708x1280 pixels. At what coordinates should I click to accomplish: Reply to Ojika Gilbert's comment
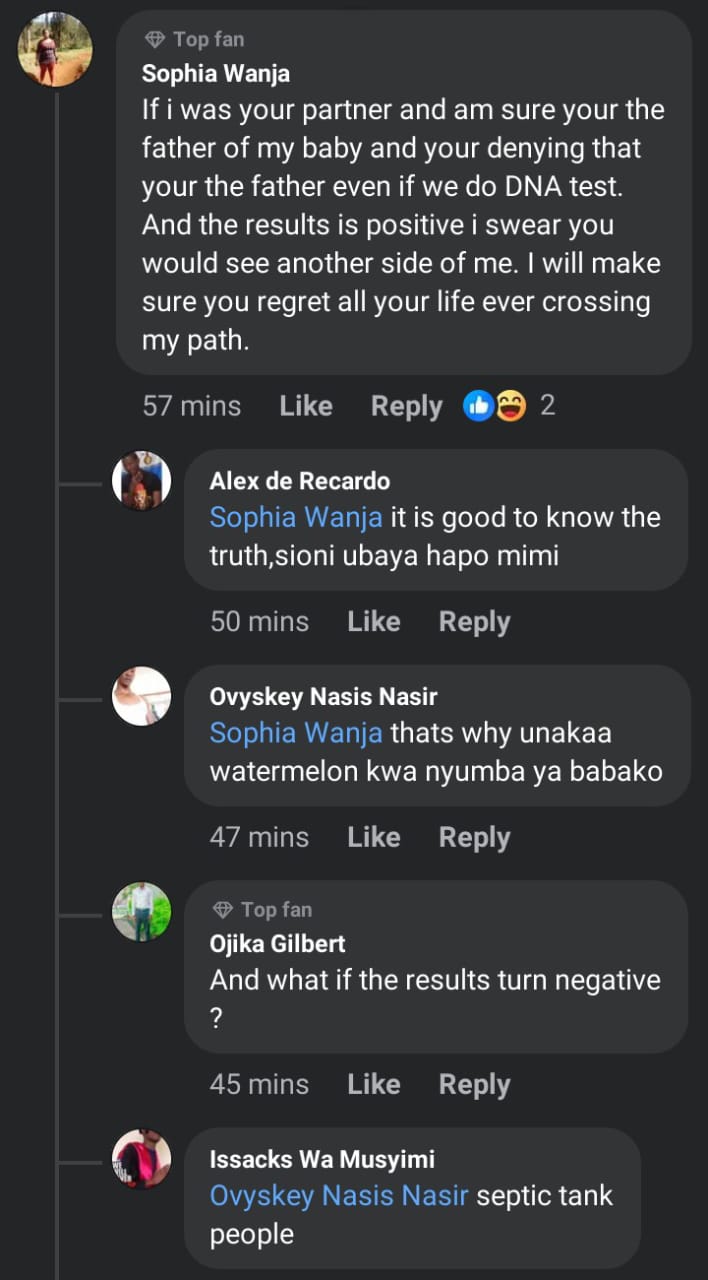[474, 1084]
